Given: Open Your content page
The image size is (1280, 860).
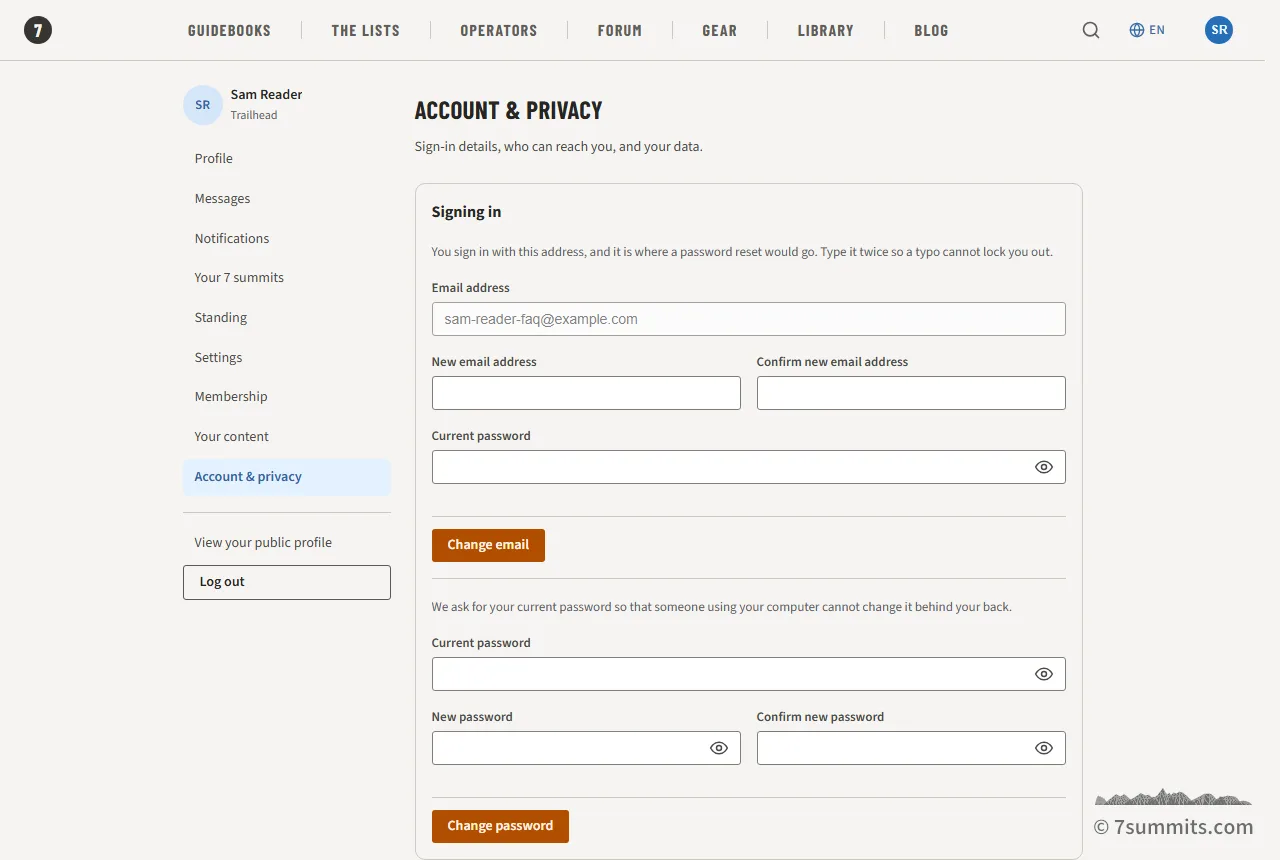Looking at the screenshot, I should coord(287,436).
